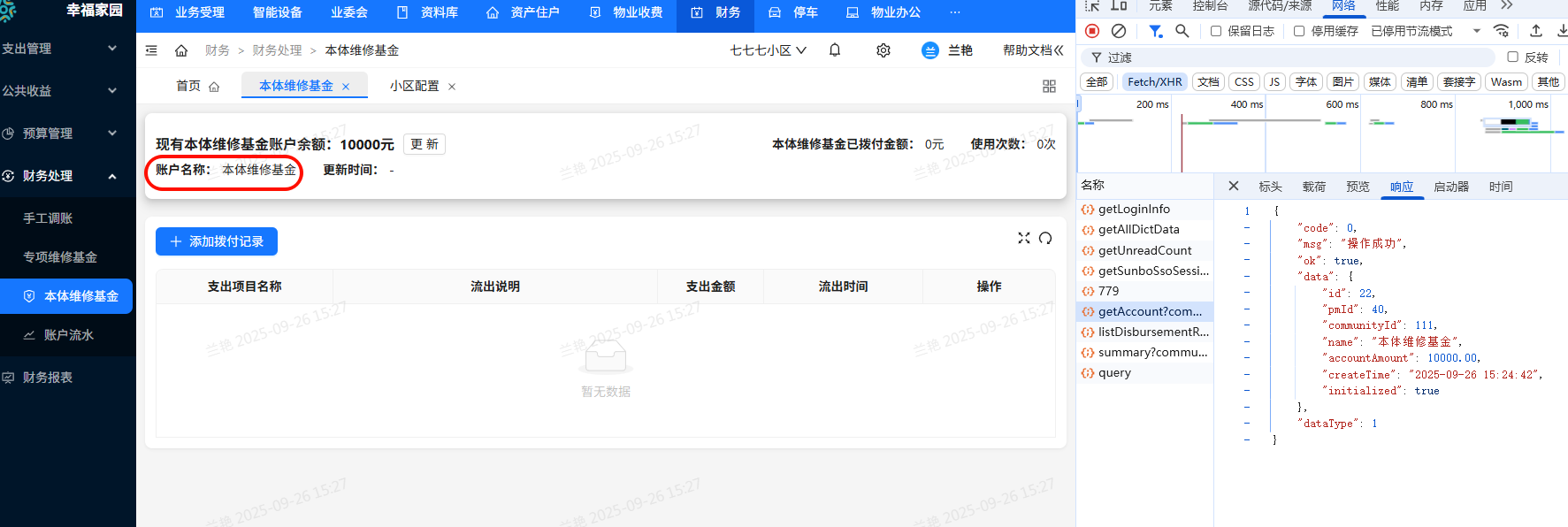Collapse the data object in response
The height and width of the screenshot is (527, 1568).
(x=1247, y=276)
